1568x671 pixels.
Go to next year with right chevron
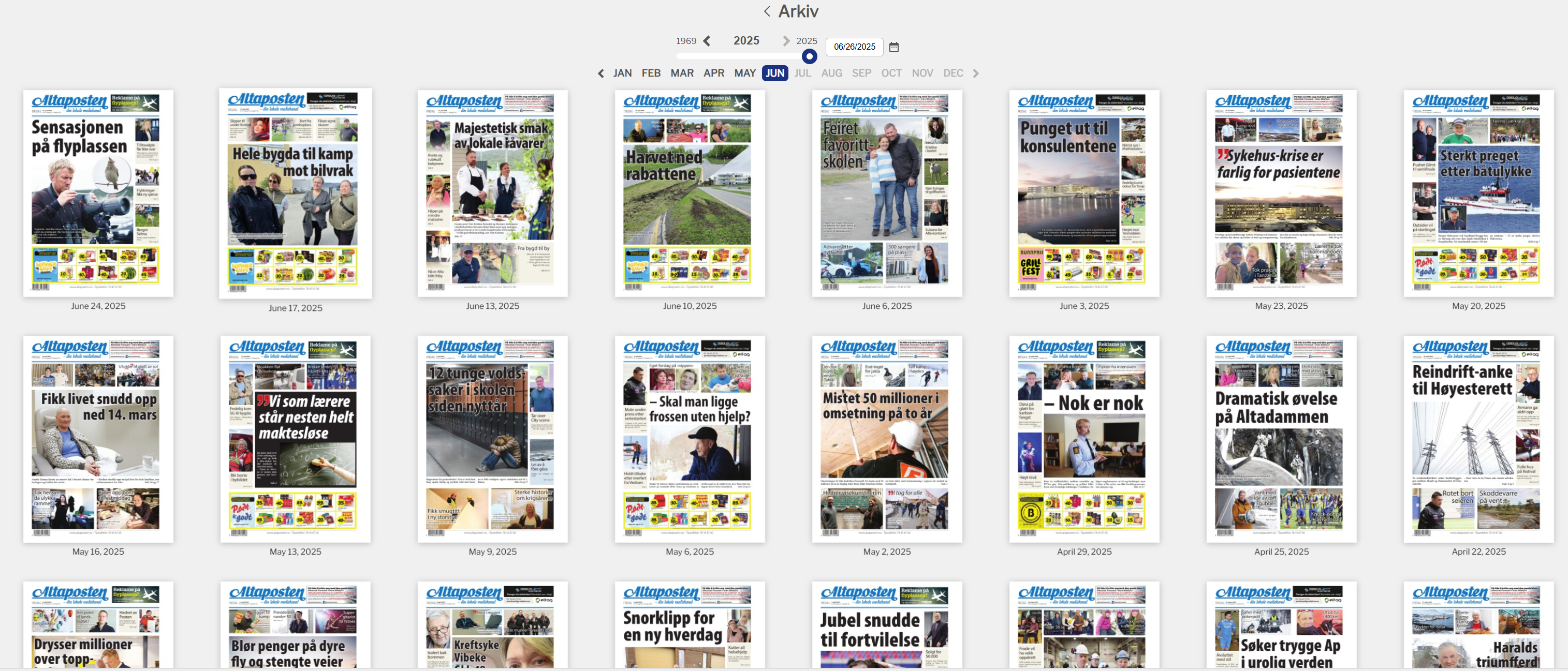coord(786,41)
